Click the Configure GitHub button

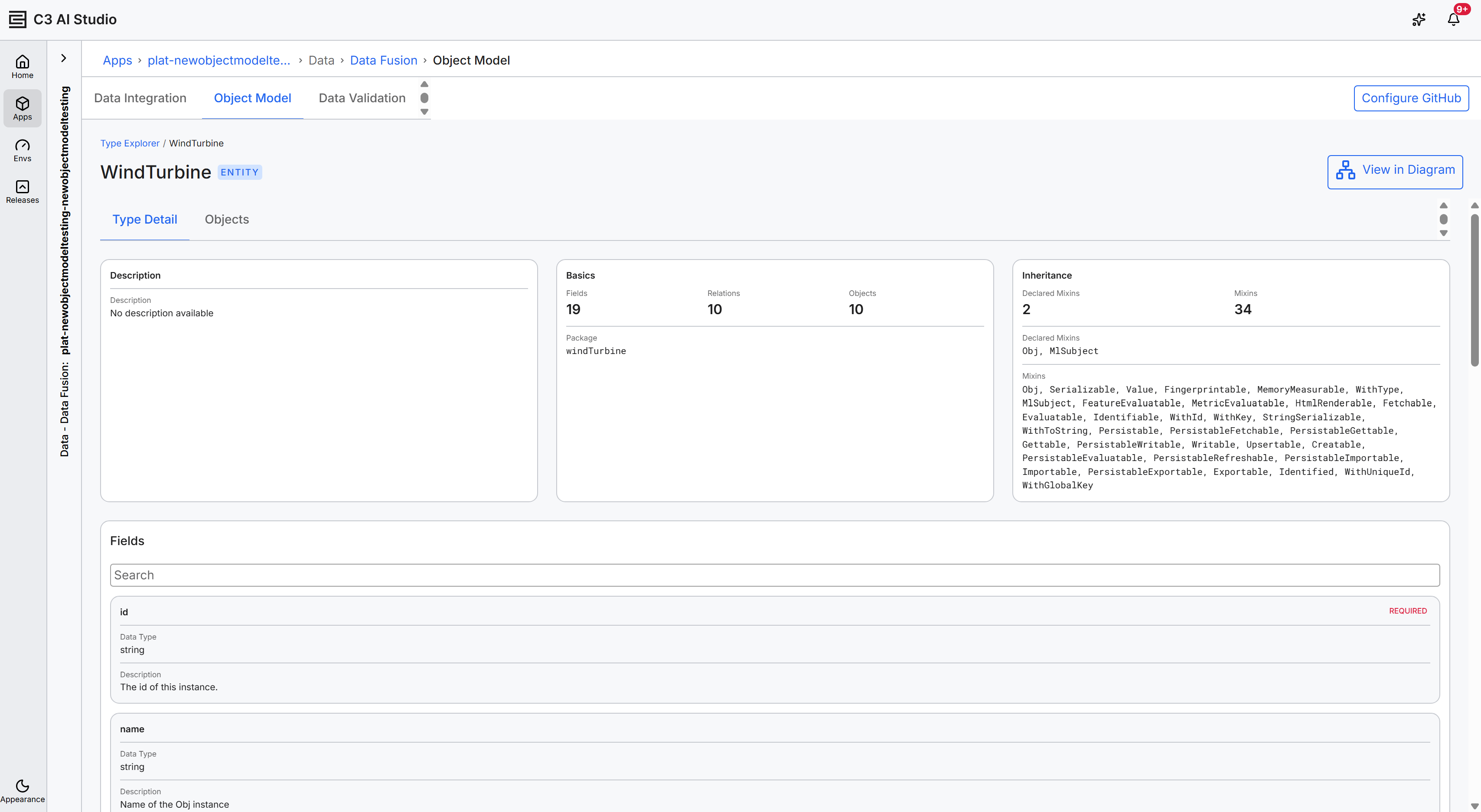1411,98
